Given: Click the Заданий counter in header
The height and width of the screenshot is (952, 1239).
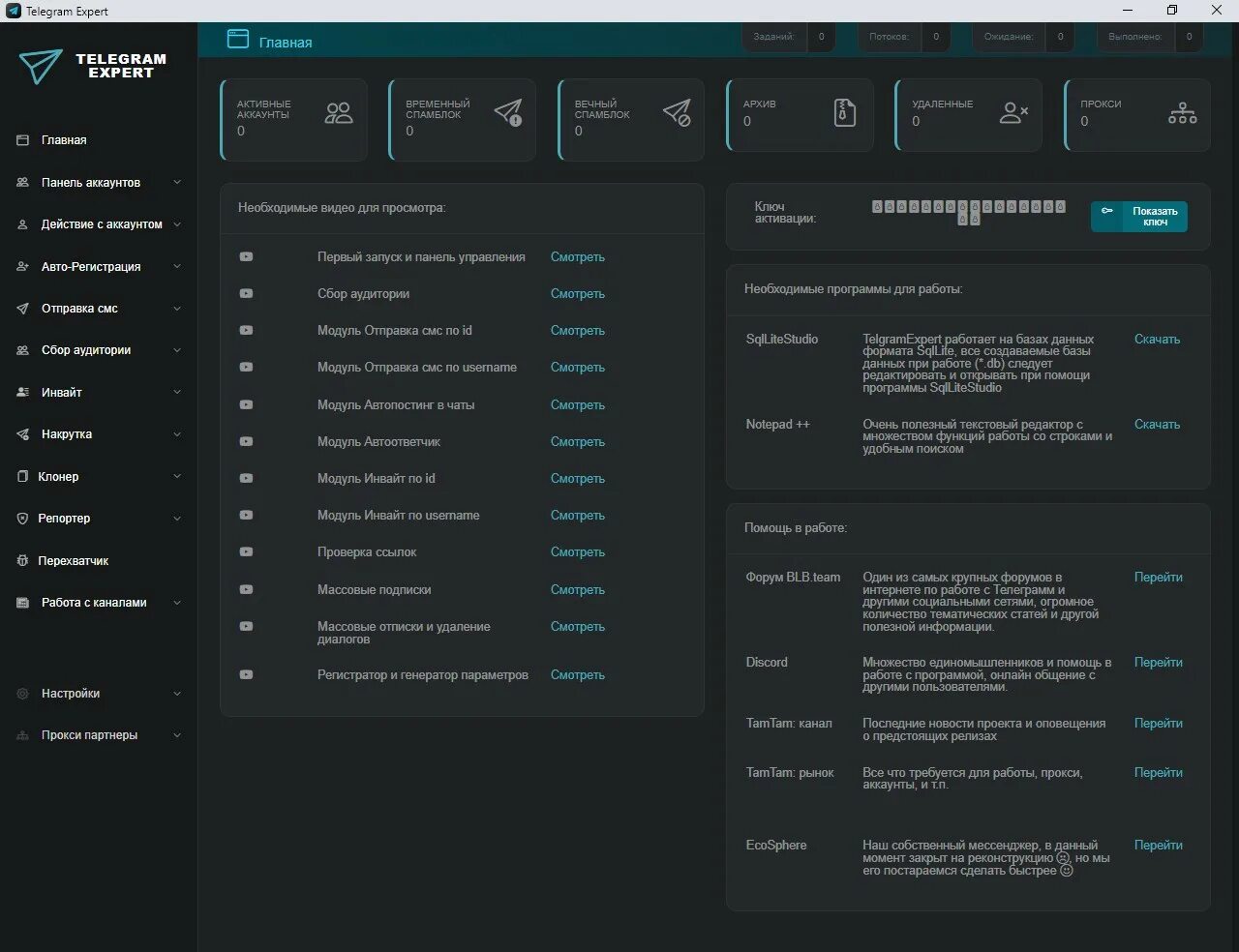Looking at the screenshot, I should 789,37.
